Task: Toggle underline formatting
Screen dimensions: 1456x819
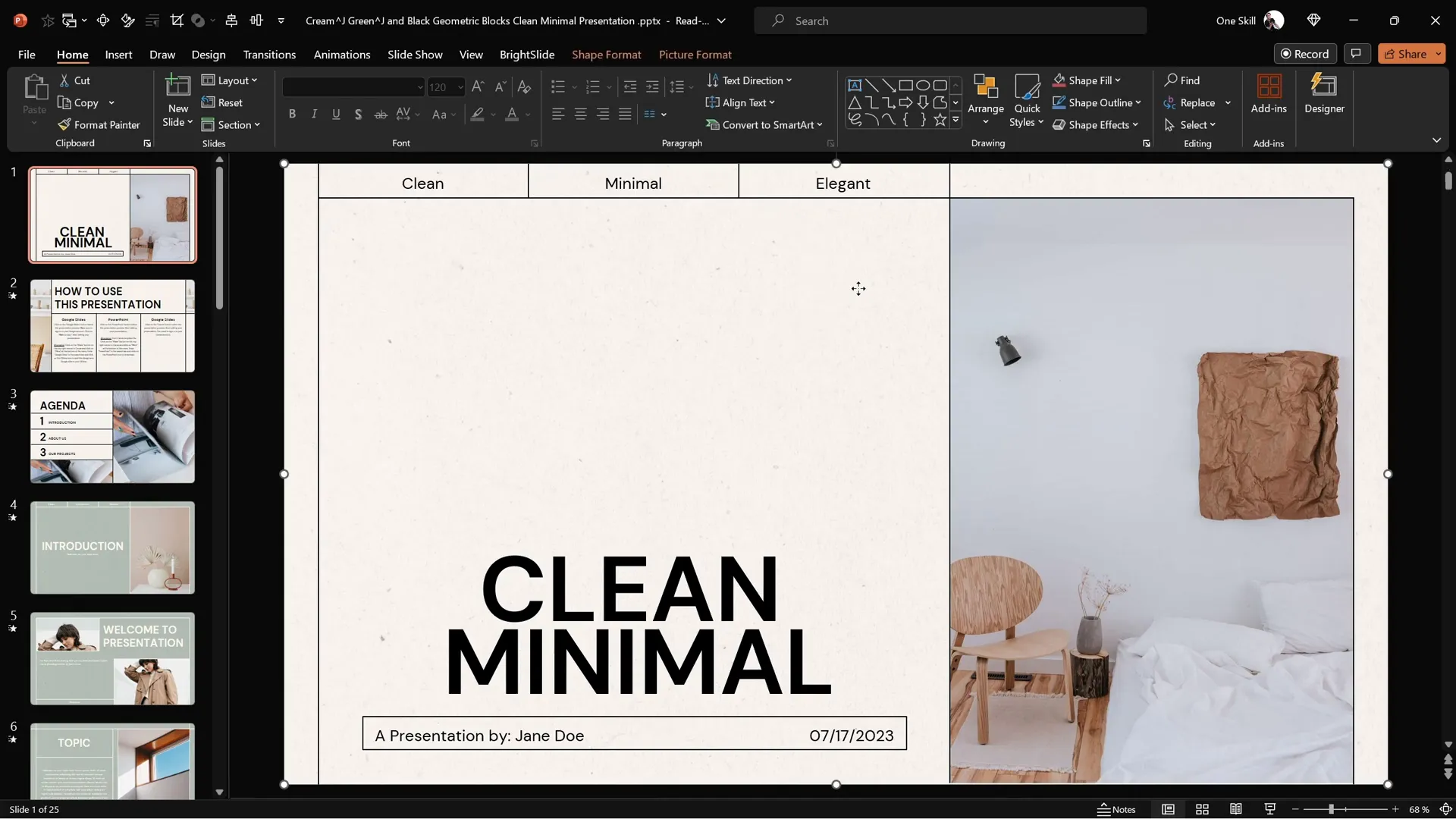Action: (x=336, y=114)
